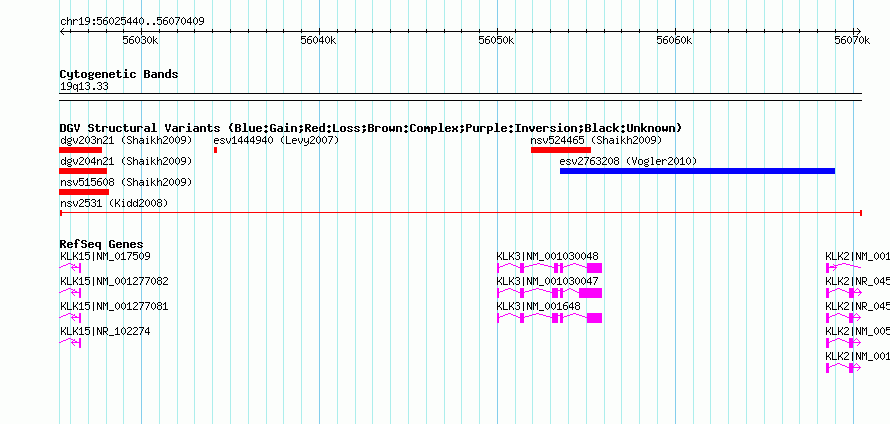Open KLK3|NM_001030048 gene label
Image resolution: width=890 pixels, height=424 pixels.
547,256
